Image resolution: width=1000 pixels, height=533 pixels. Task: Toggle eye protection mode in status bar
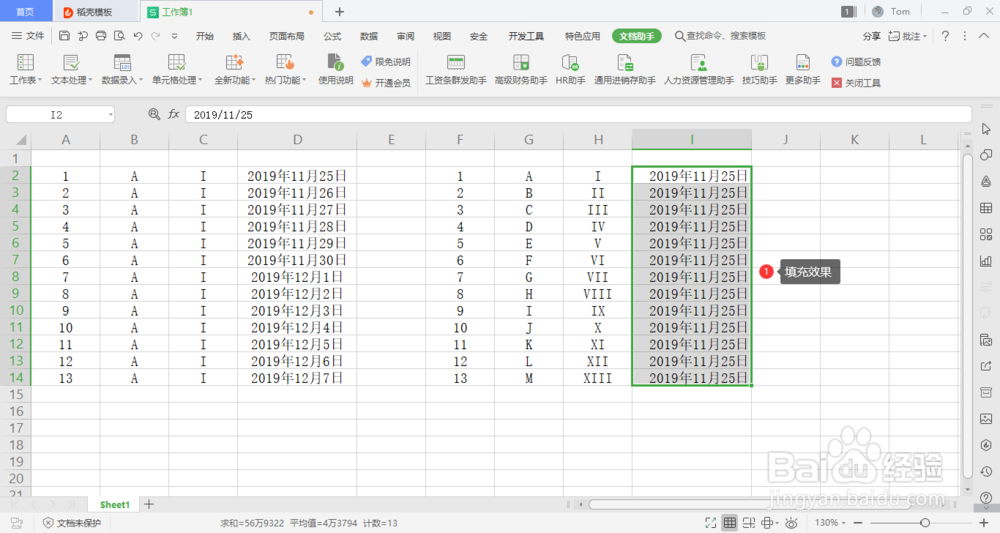(791, 523)
